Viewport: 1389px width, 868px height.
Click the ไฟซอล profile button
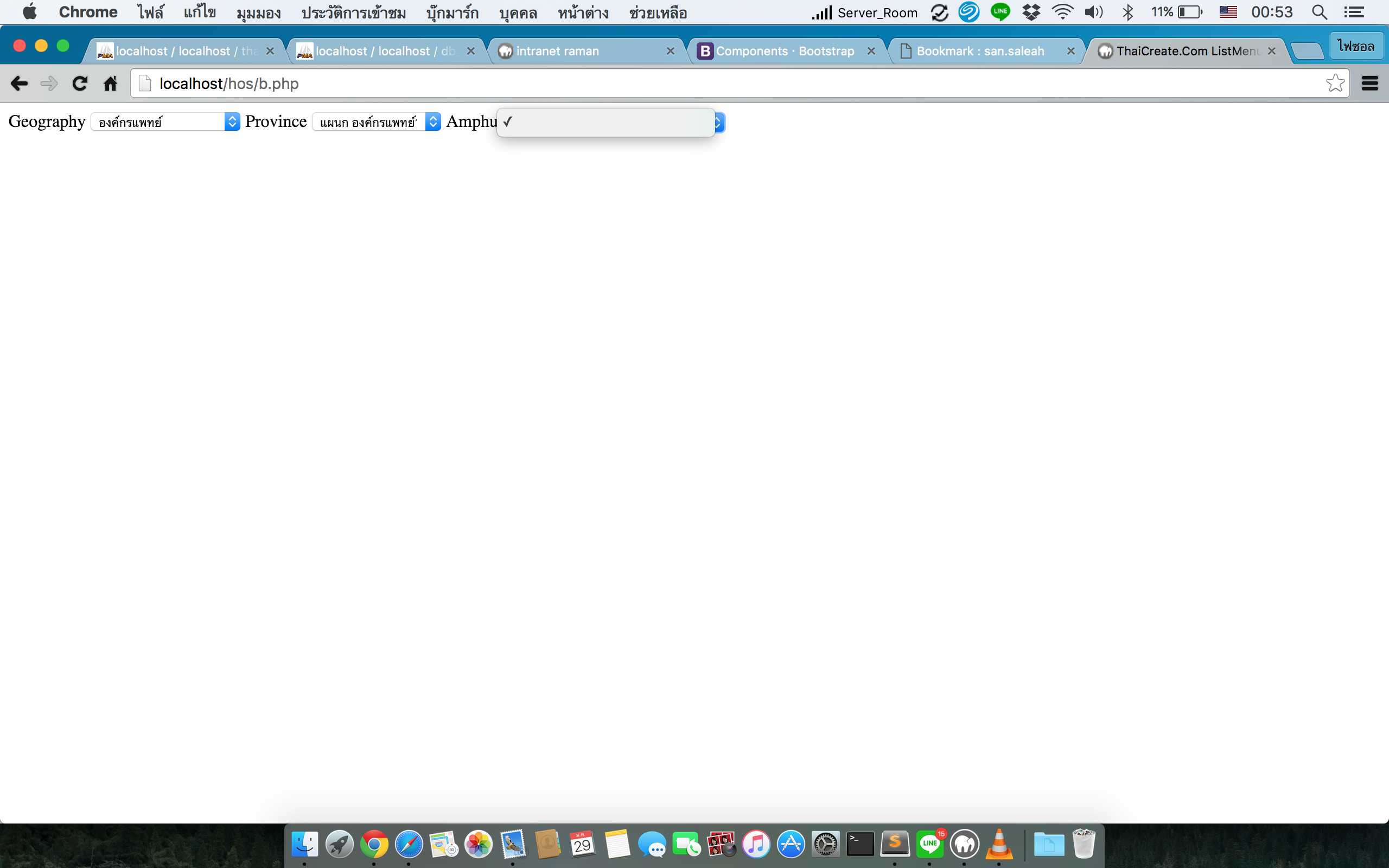1356,46
